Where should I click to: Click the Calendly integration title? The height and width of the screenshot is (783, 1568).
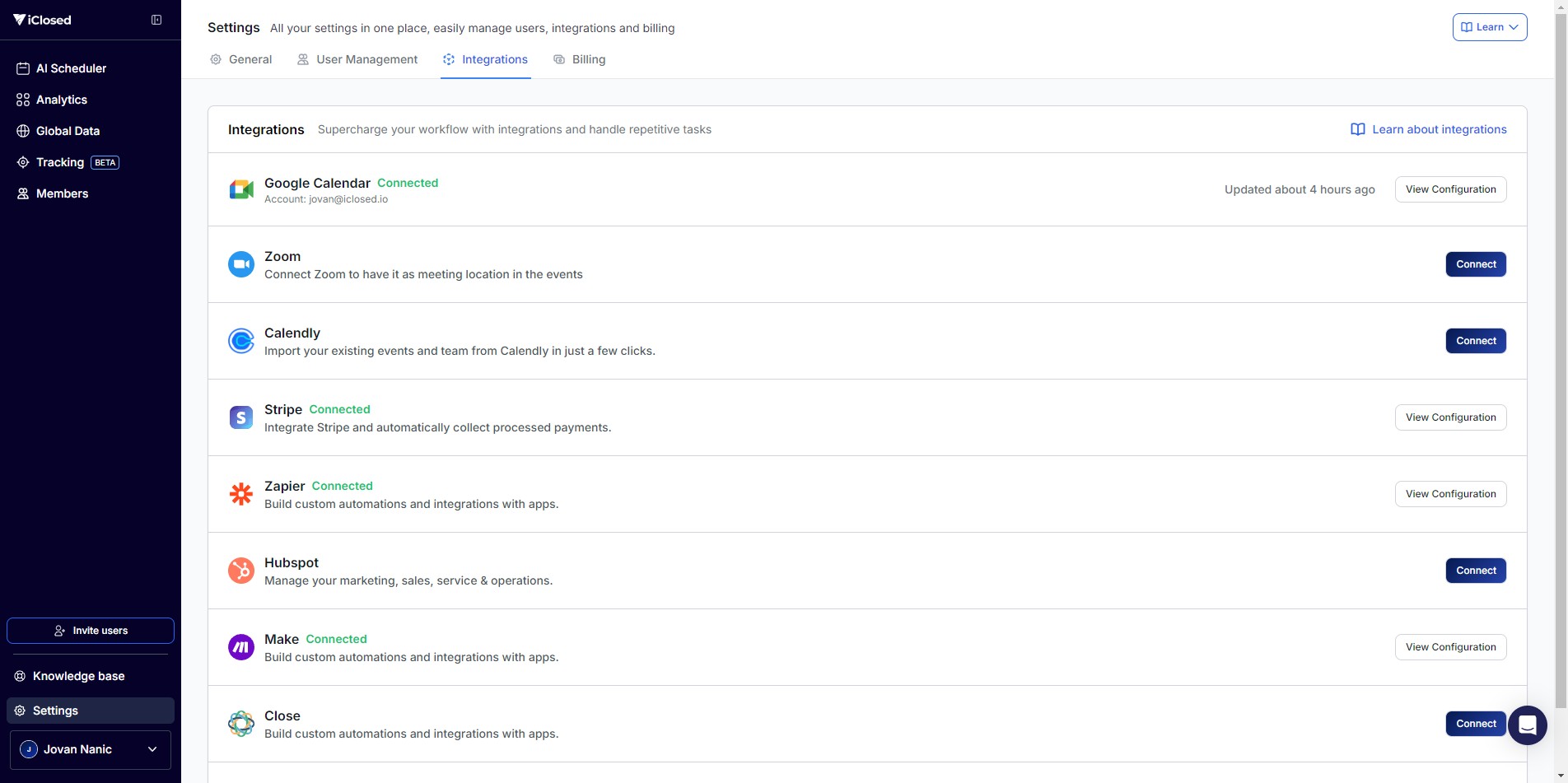[x=292, y=333]
